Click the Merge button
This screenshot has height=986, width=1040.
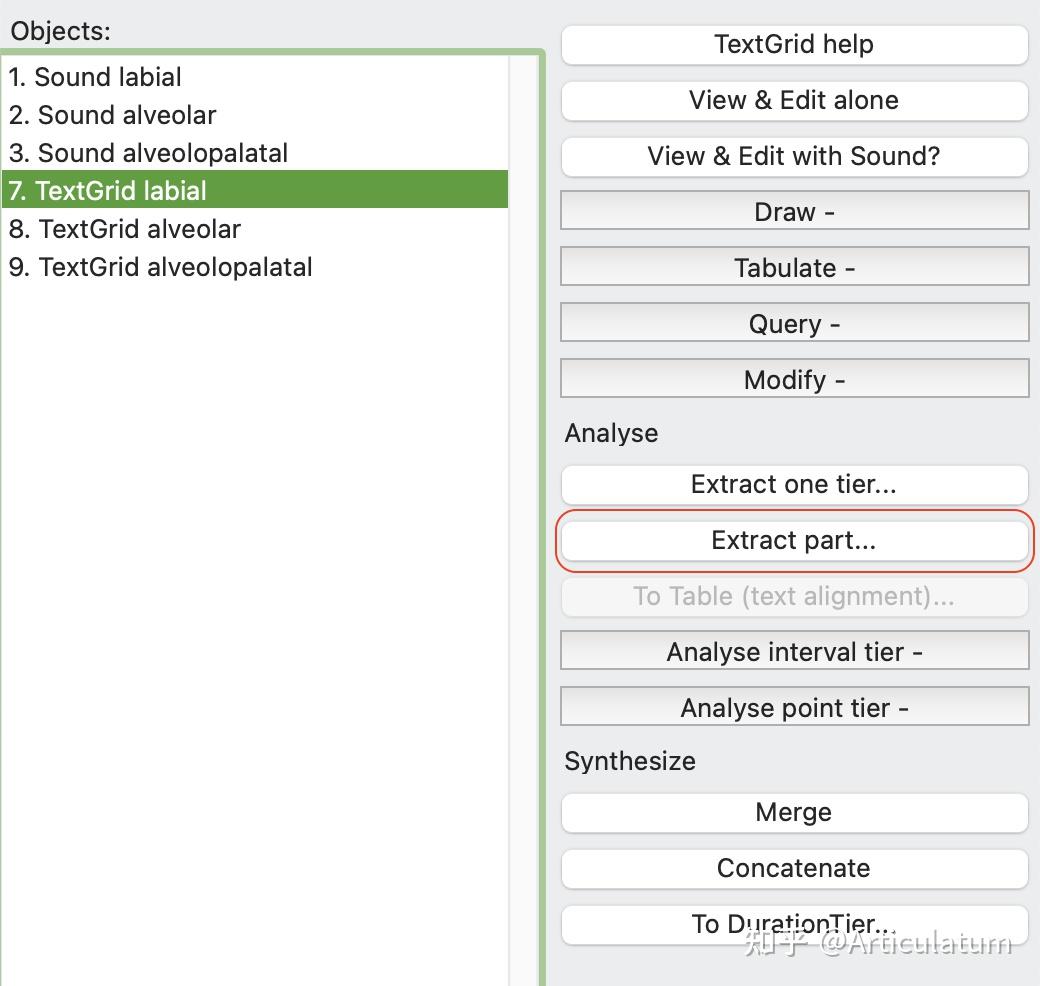click(794, 812)
